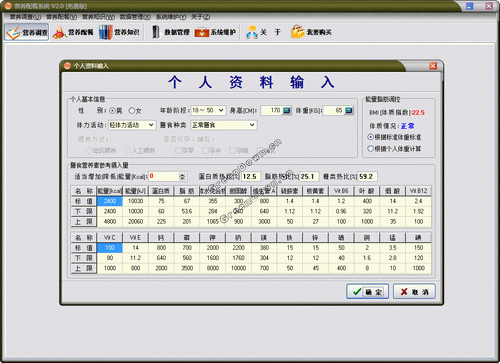
Task: Click fat heat ratio field 25.1
Action: coord(309,176)
